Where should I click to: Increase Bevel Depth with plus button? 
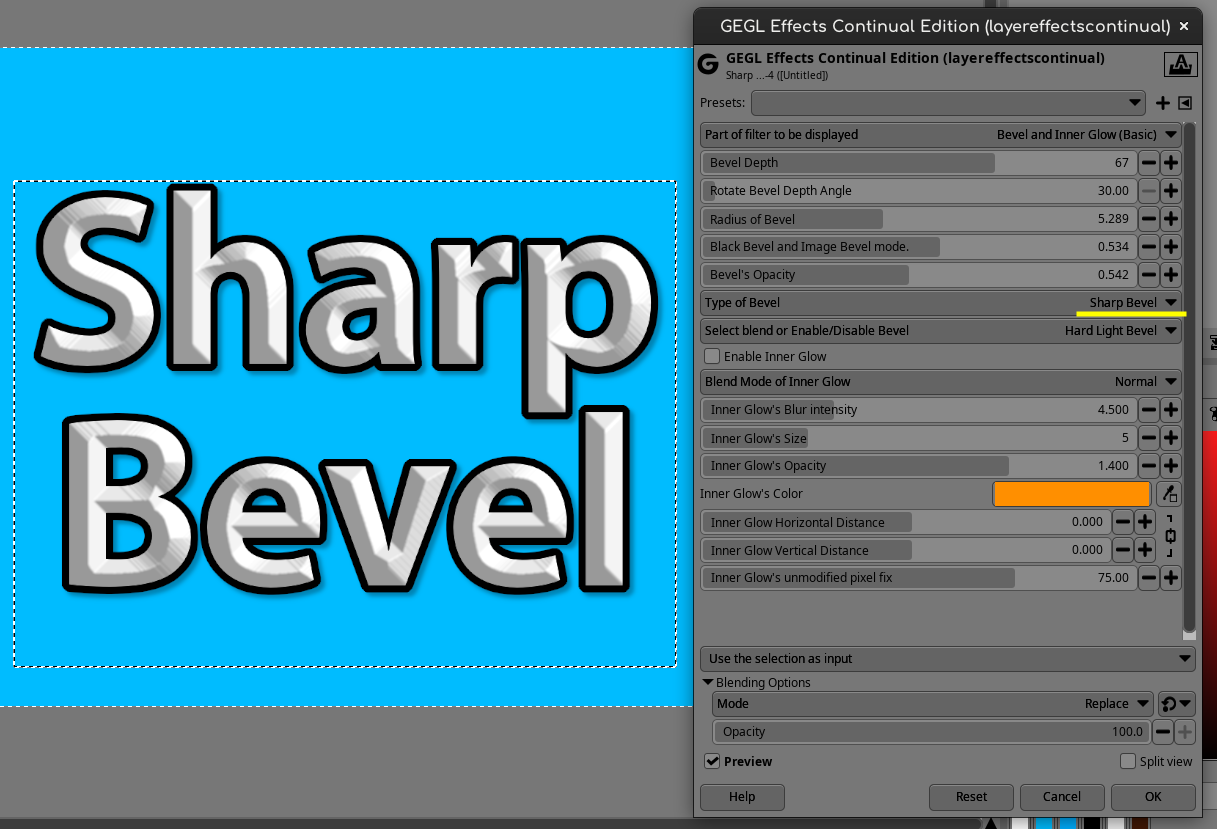(x=1170, y=163)
